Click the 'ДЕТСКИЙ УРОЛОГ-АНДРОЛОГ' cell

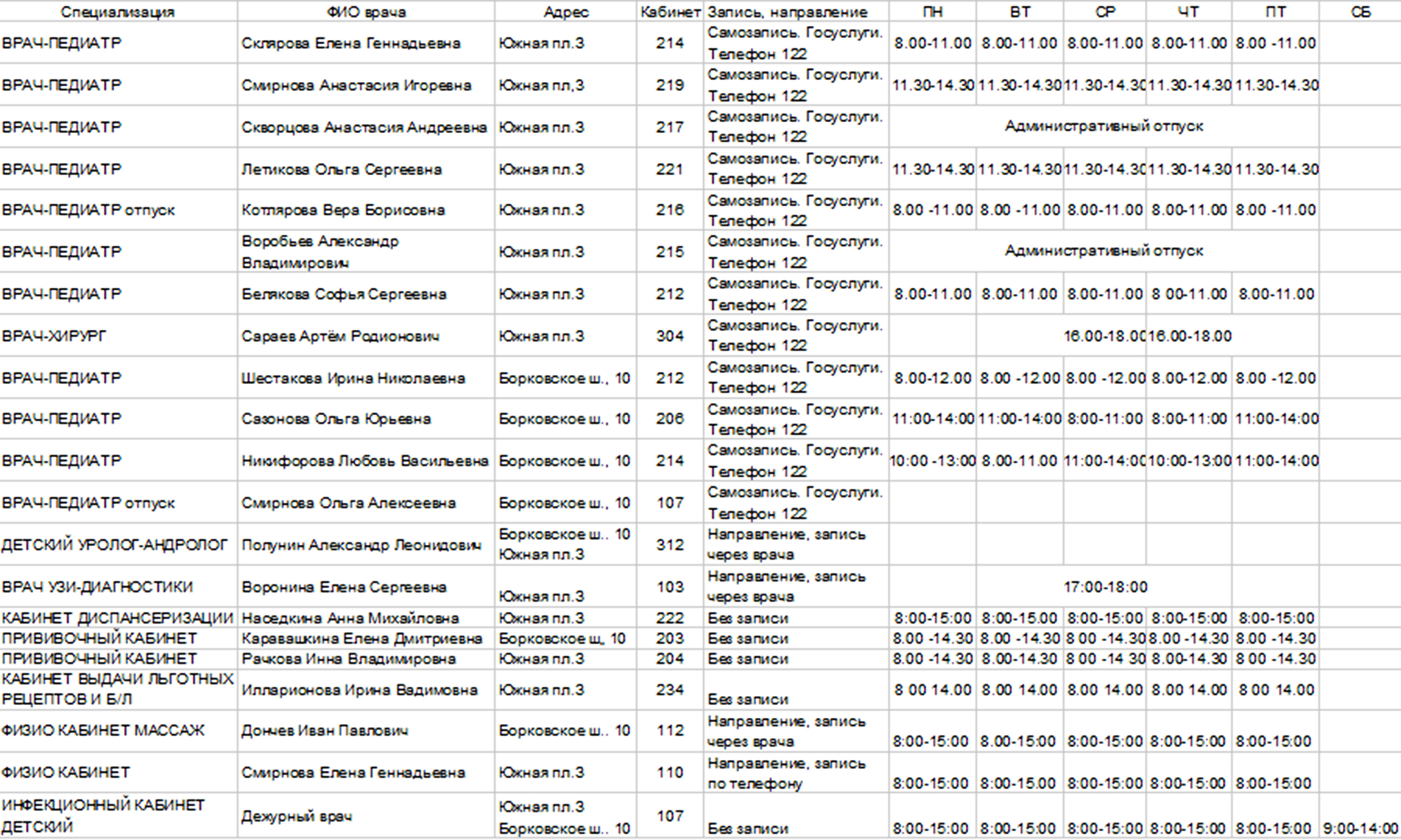tap(114, 545)
